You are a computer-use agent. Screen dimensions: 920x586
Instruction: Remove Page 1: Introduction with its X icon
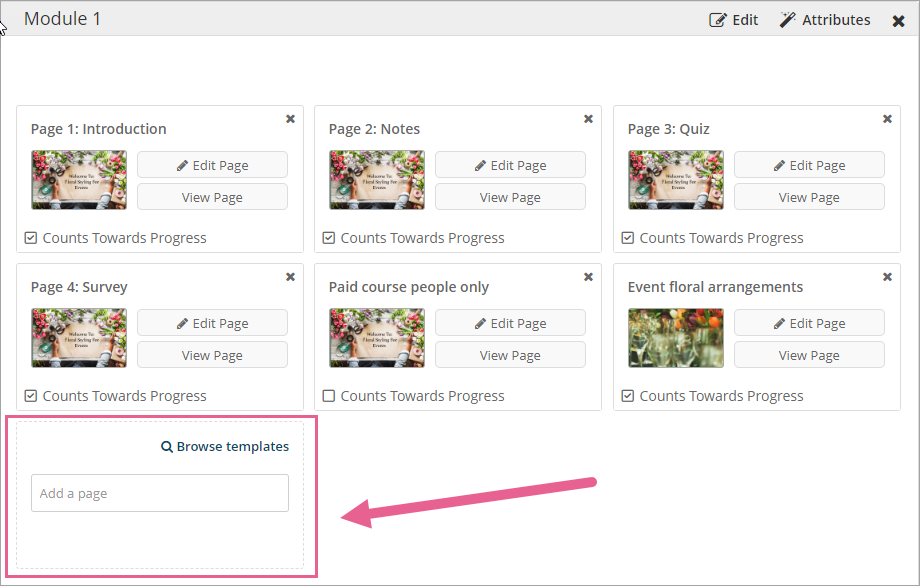click(x=290, y=119)
